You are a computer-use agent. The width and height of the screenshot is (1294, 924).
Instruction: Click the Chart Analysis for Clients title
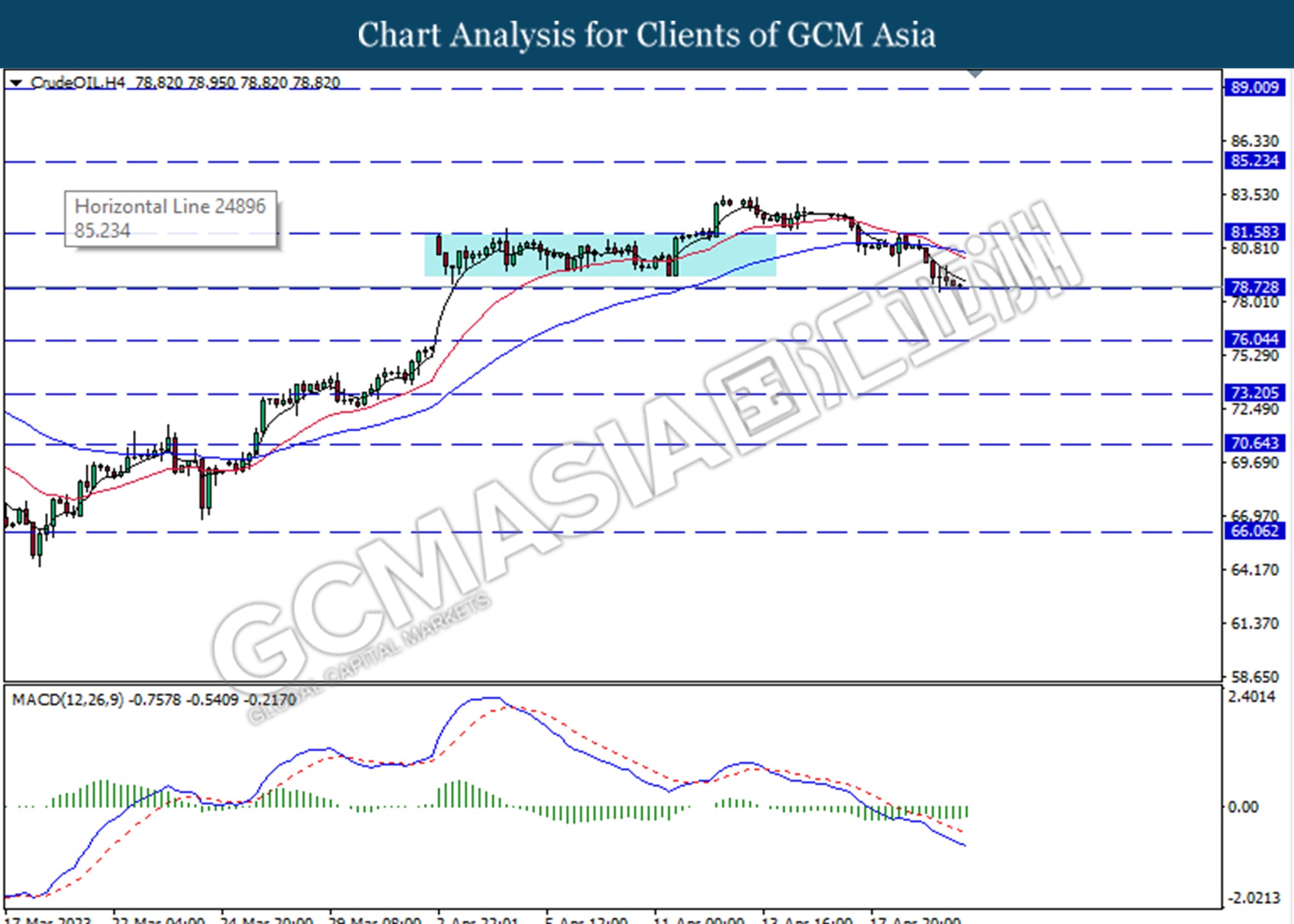pyautogui.click(x=646, y=35)
